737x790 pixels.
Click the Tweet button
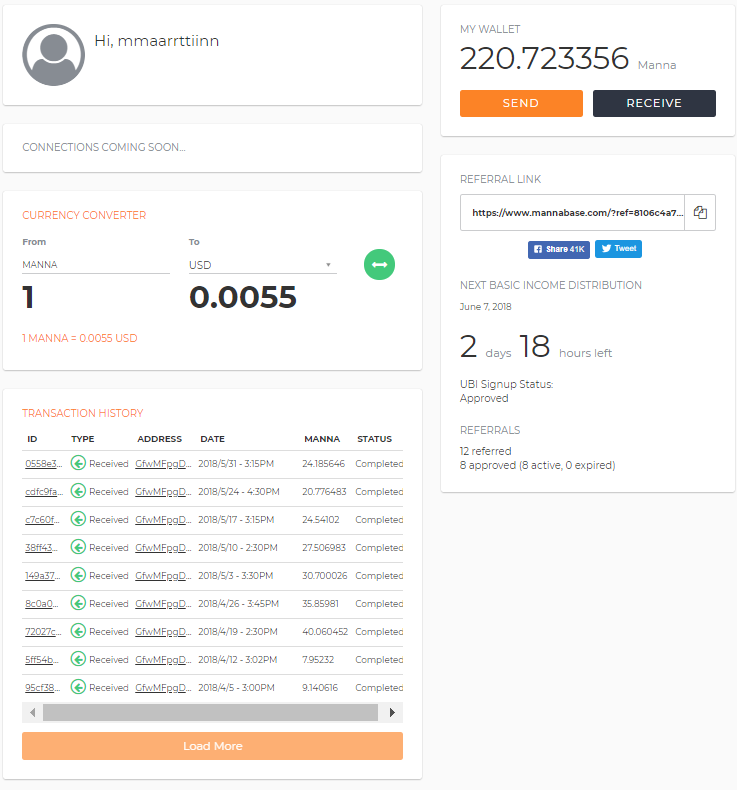click(619, 248)
